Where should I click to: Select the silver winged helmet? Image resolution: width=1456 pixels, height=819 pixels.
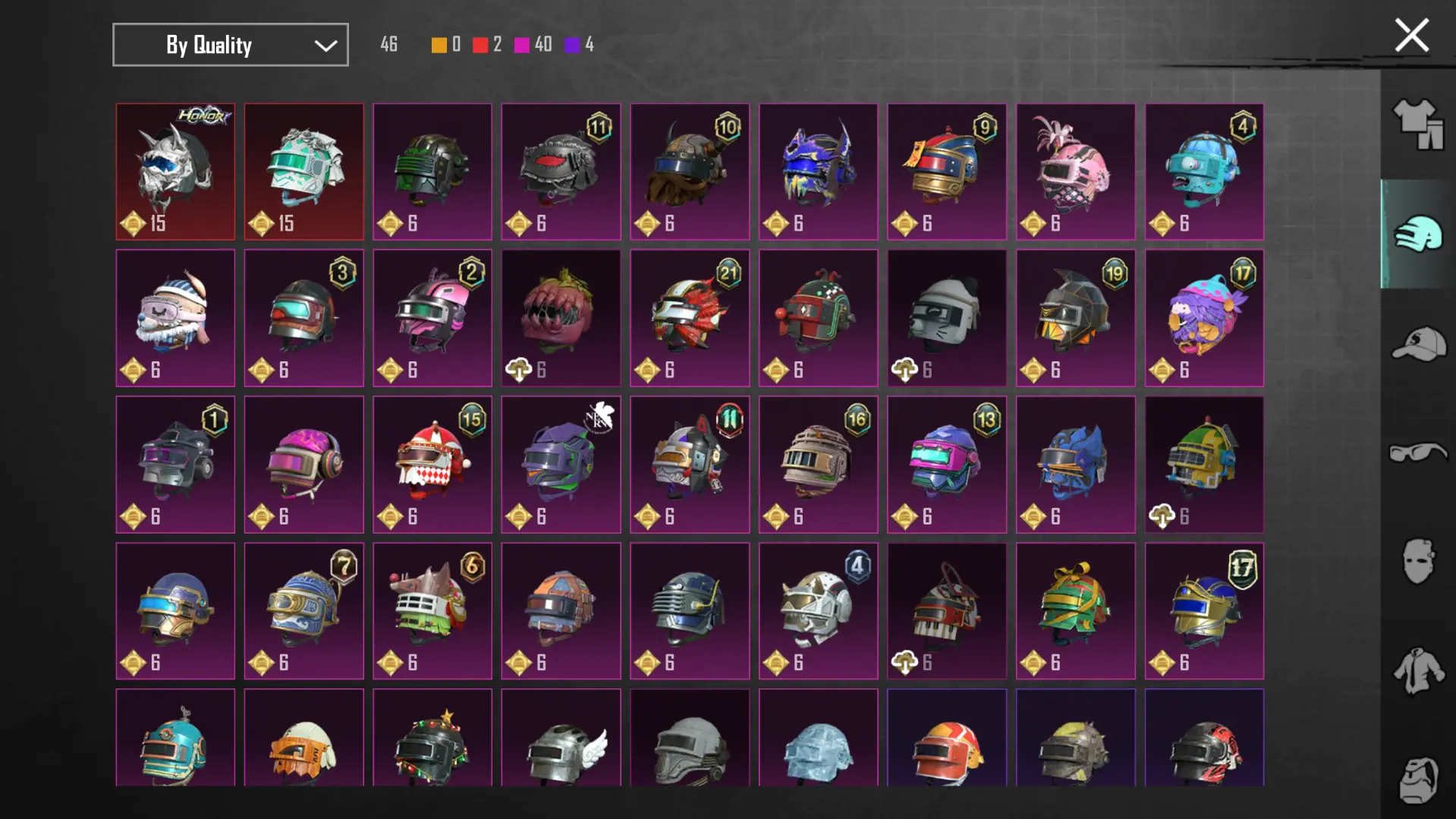(x=561, y=737)
